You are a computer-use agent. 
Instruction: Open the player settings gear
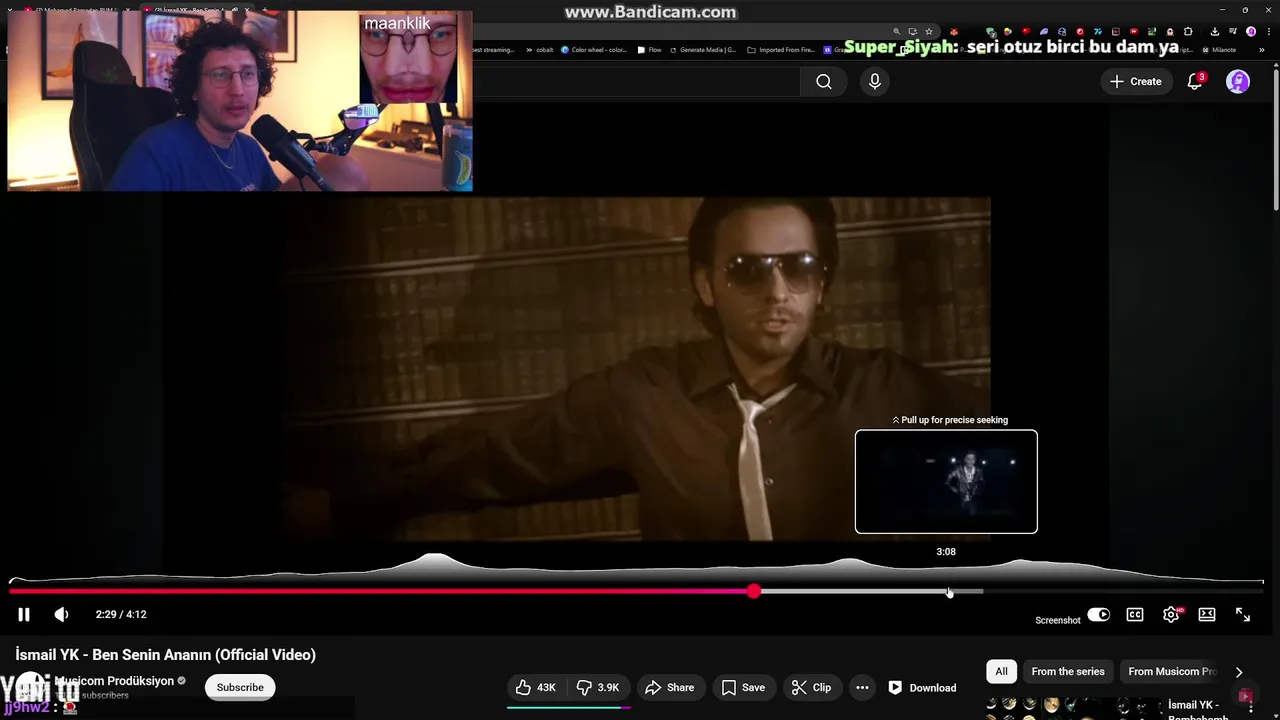[1171, 615]
